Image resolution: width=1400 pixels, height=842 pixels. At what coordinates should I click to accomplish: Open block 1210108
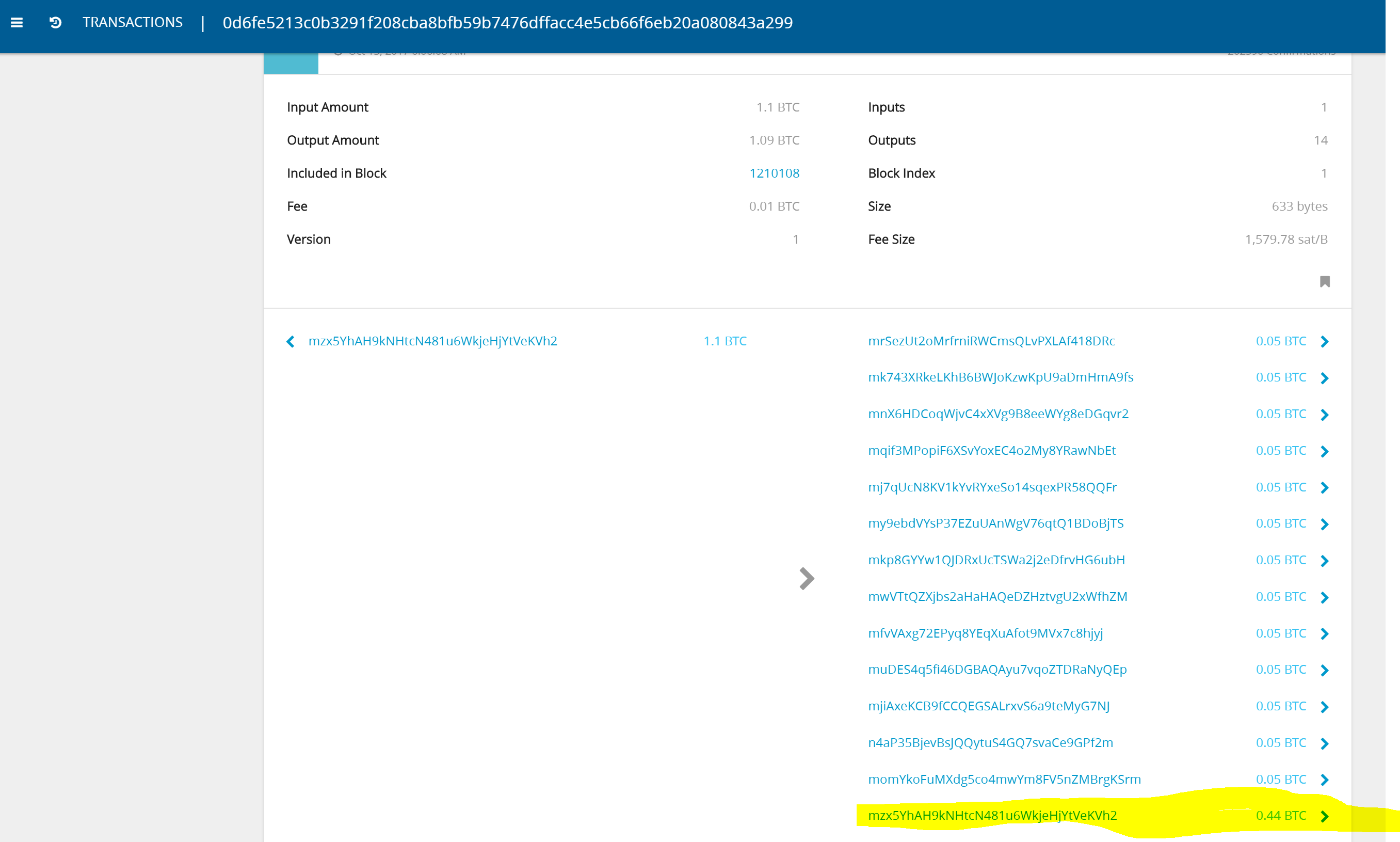click(x=774, y=173)
